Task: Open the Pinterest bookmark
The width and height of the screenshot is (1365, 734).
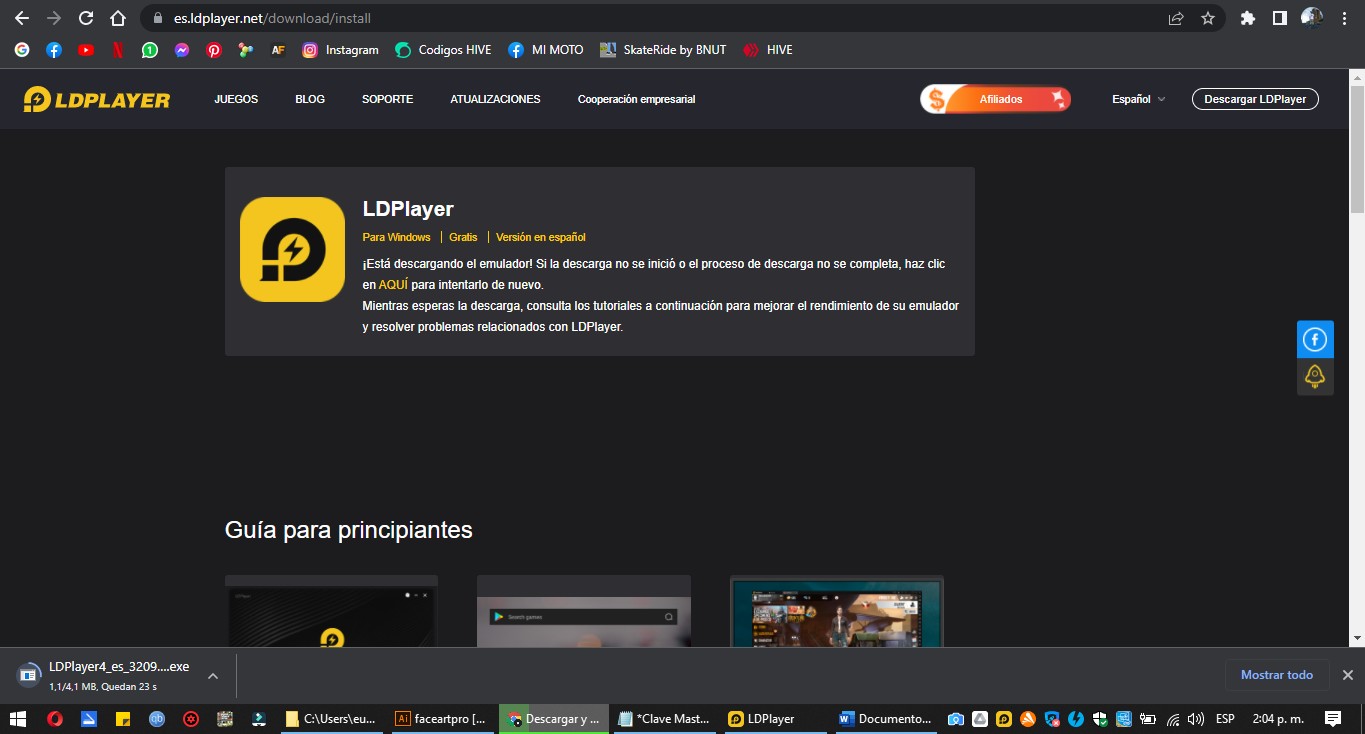Action: (214, 49)
